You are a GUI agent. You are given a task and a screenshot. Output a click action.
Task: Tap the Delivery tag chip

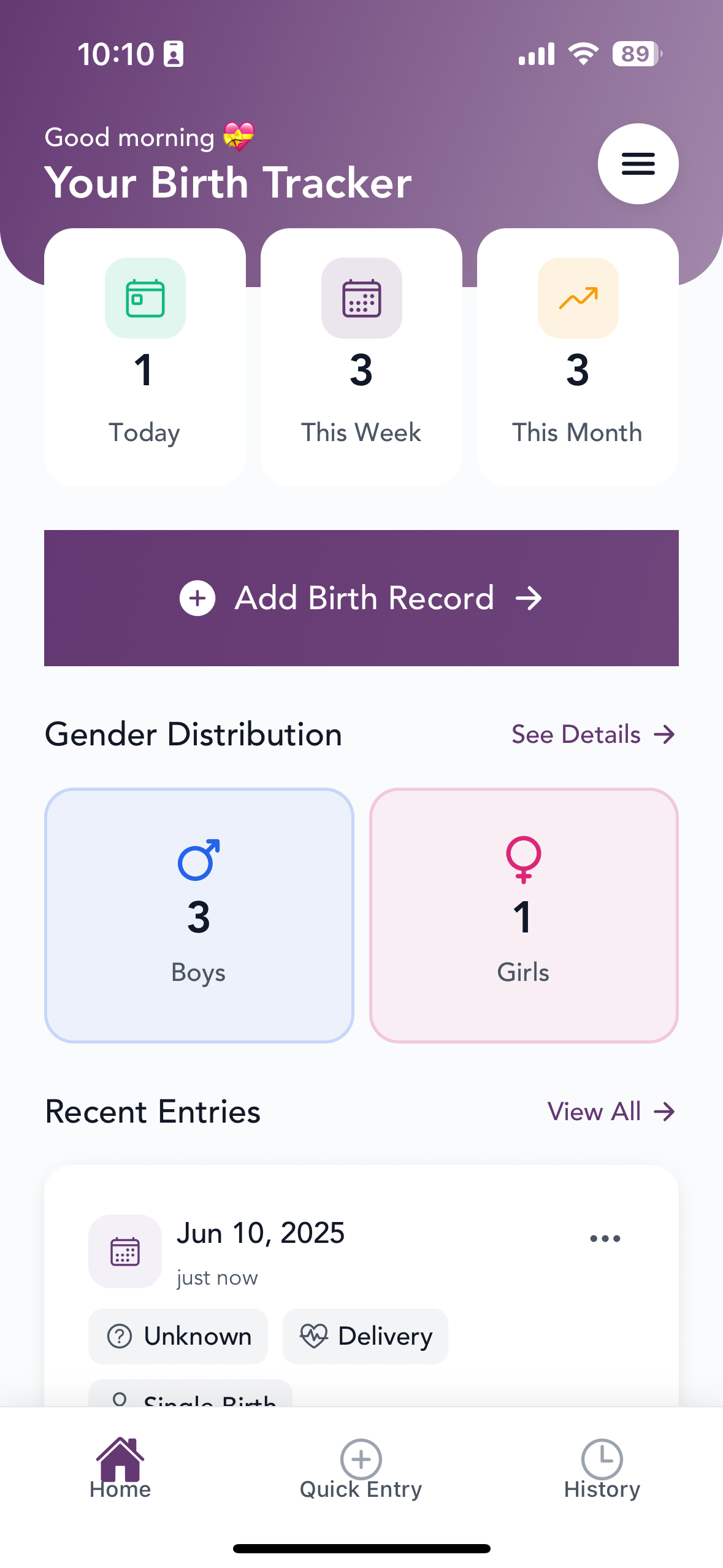click(365, 1336)
